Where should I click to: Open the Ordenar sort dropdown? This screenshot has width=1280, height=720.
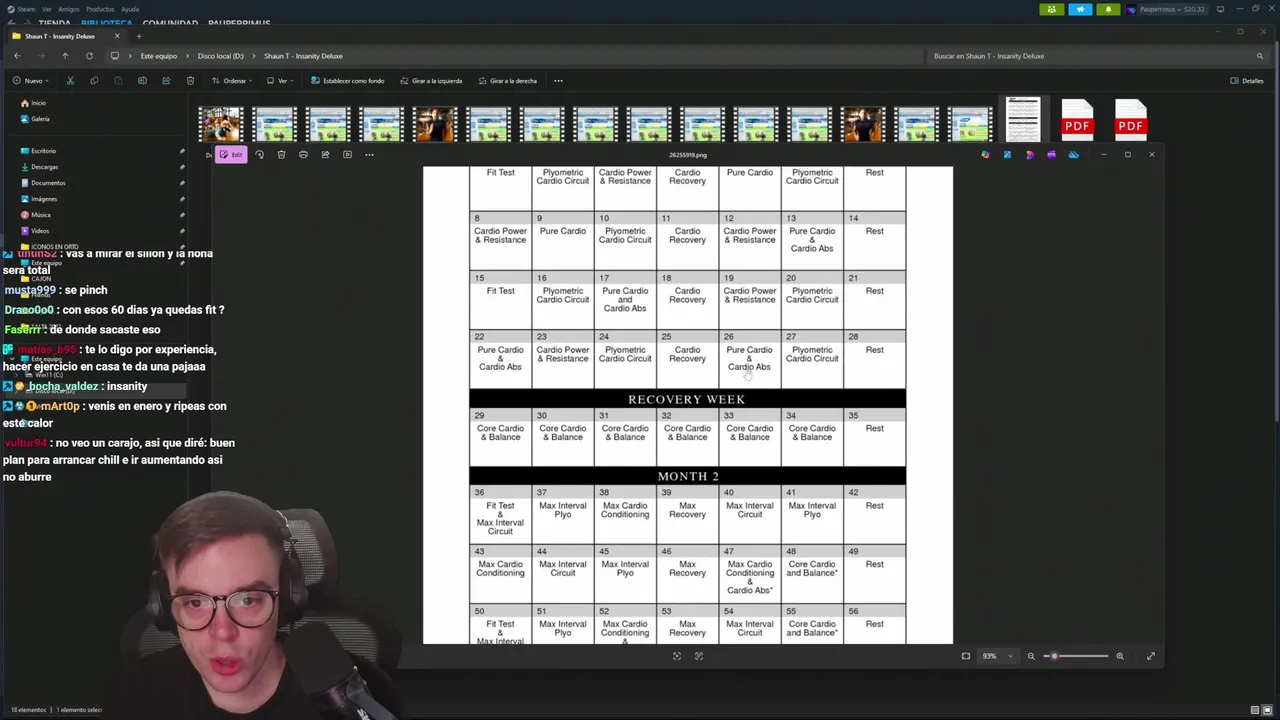click(234, 81)
